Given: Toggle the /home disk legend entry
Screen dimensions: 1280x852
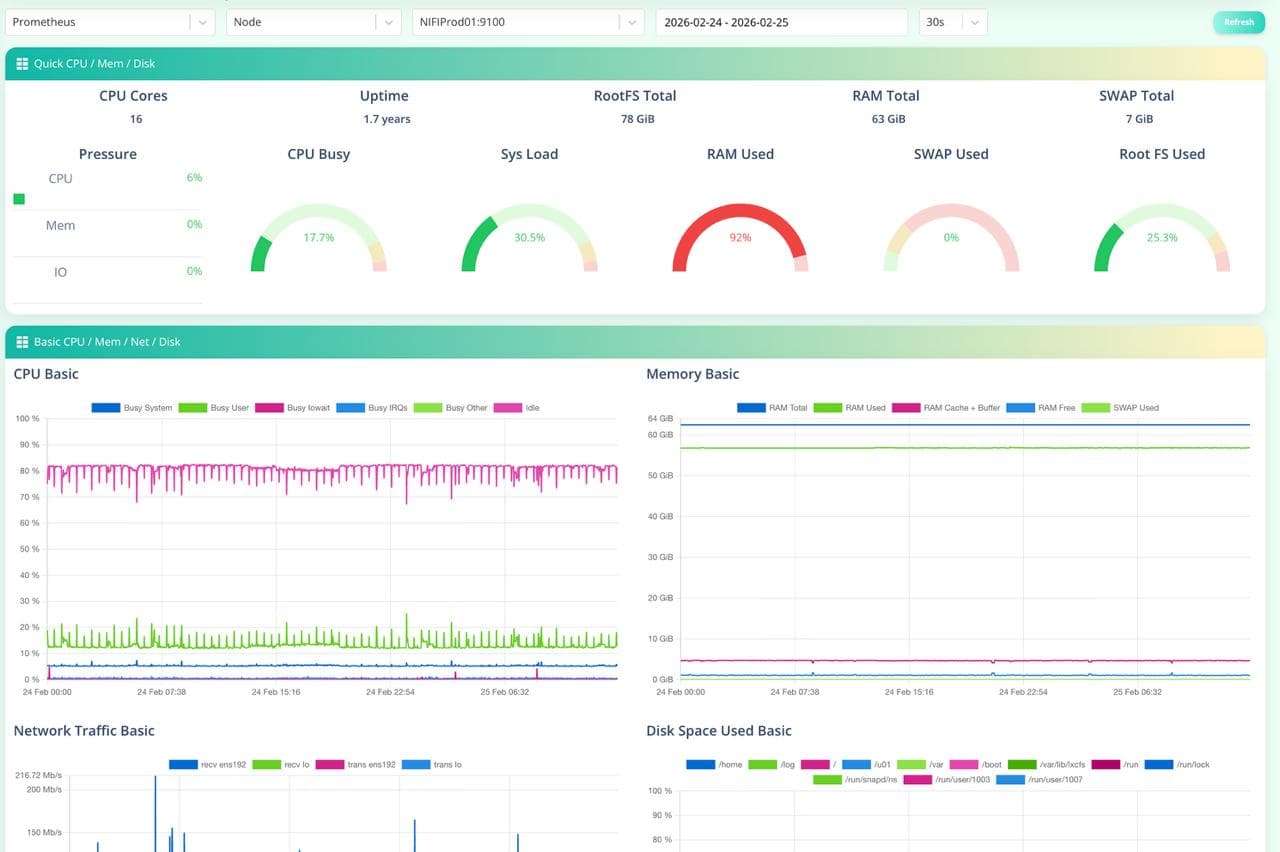Looking at the screenshot, I should (x=714, y=765).
